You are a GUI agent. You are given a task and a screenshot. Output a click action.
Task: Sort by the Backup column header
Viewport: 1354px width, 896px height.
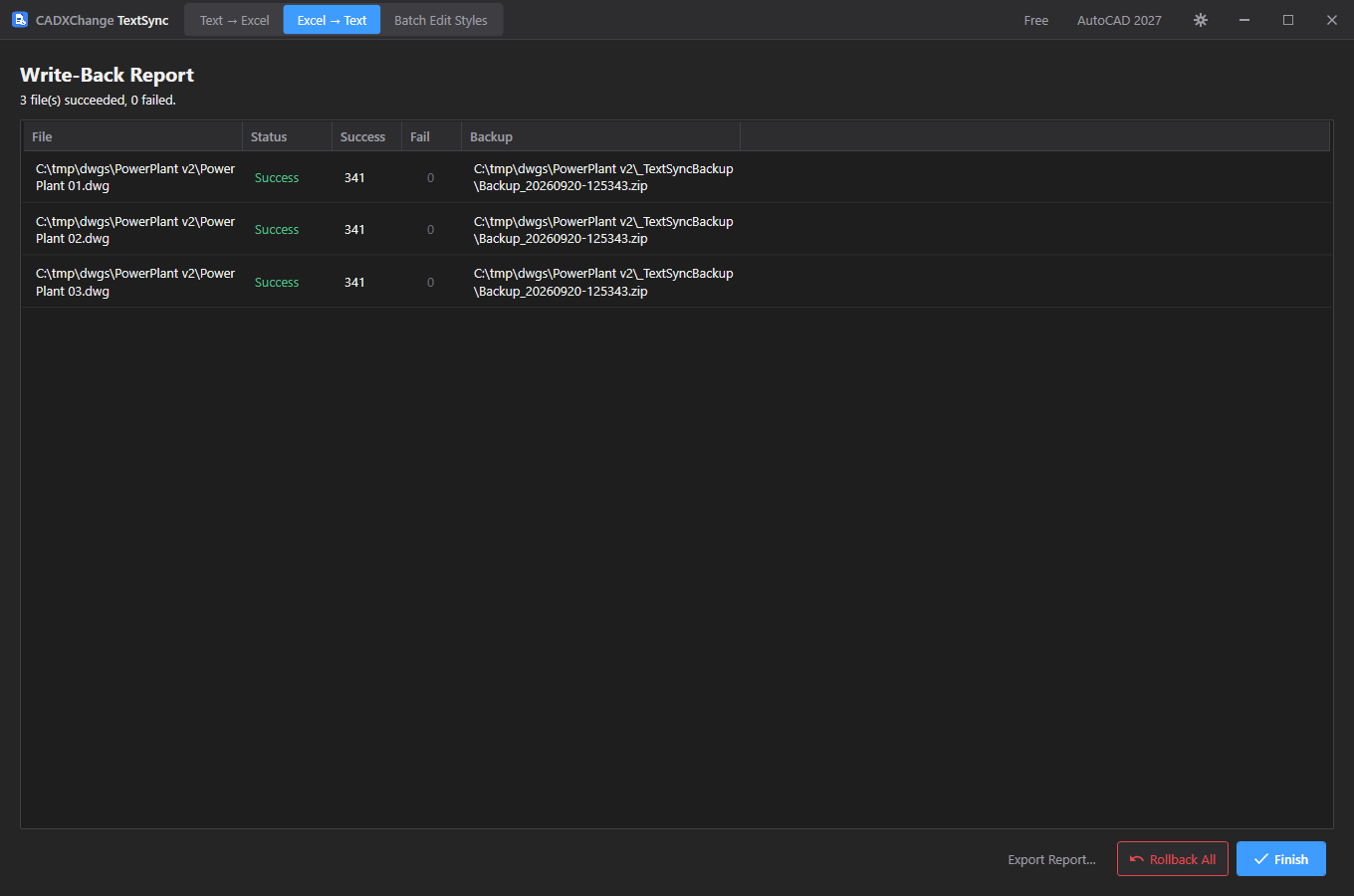[x=601, y=136]
